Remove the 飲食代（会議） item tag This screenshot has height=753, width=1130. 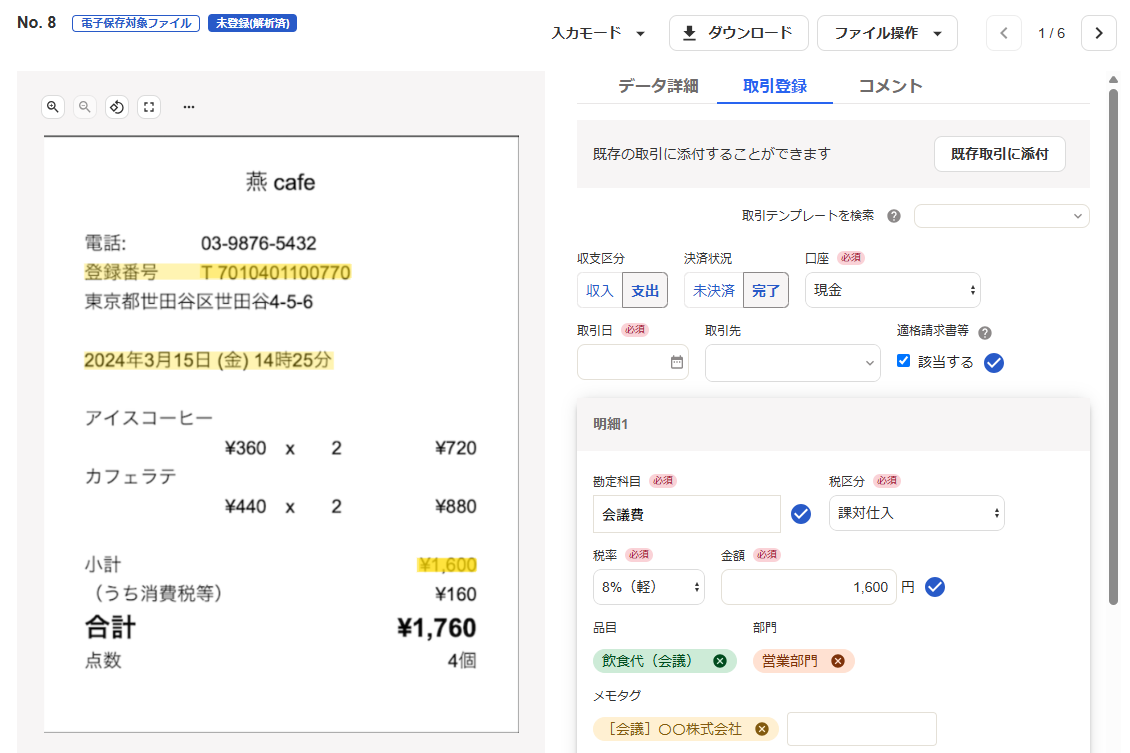(720, 661)
